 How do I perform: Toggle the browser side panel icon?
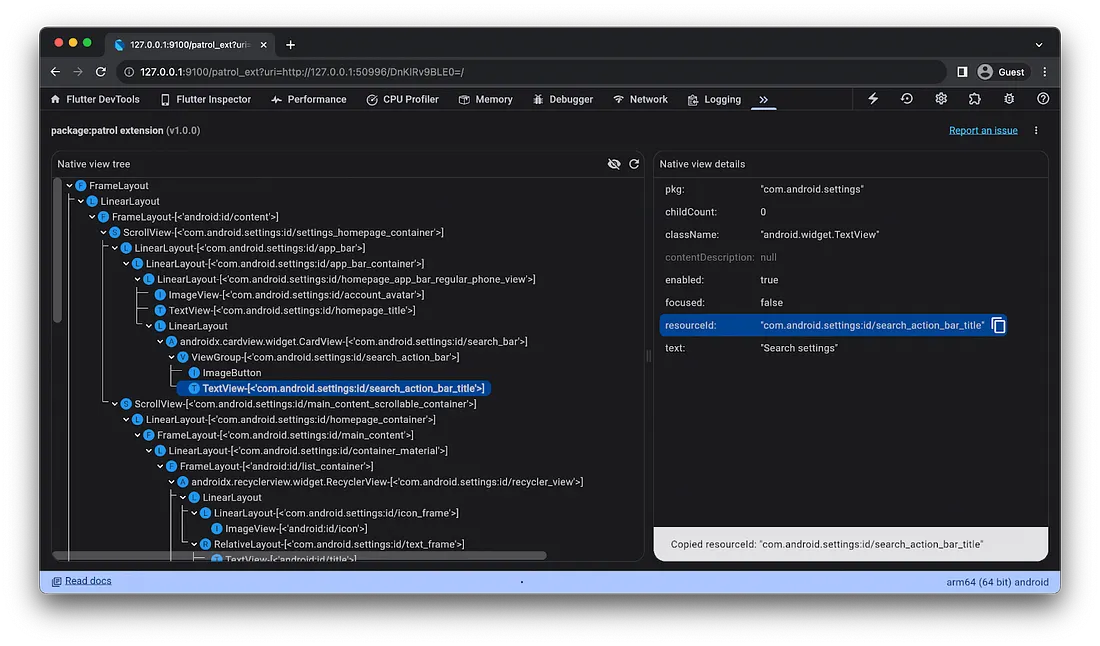click(962, 72)
